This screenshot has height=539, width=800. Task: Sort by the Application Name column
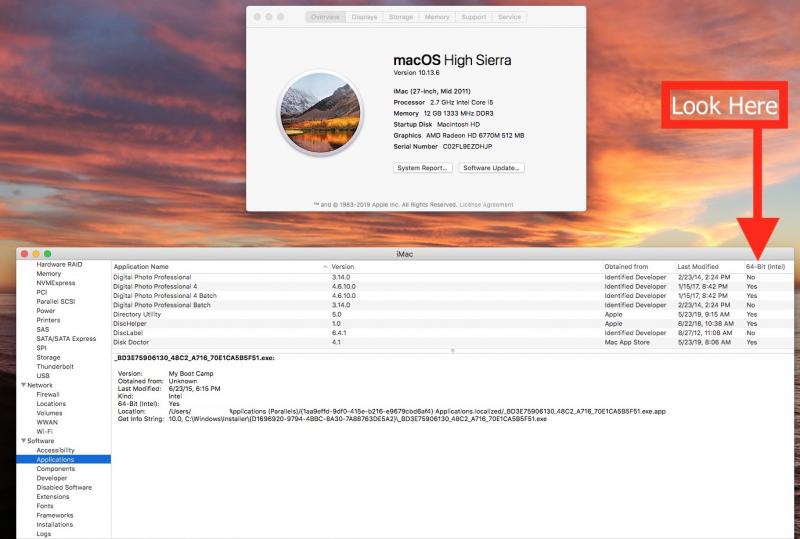click(x=220, y=266)
